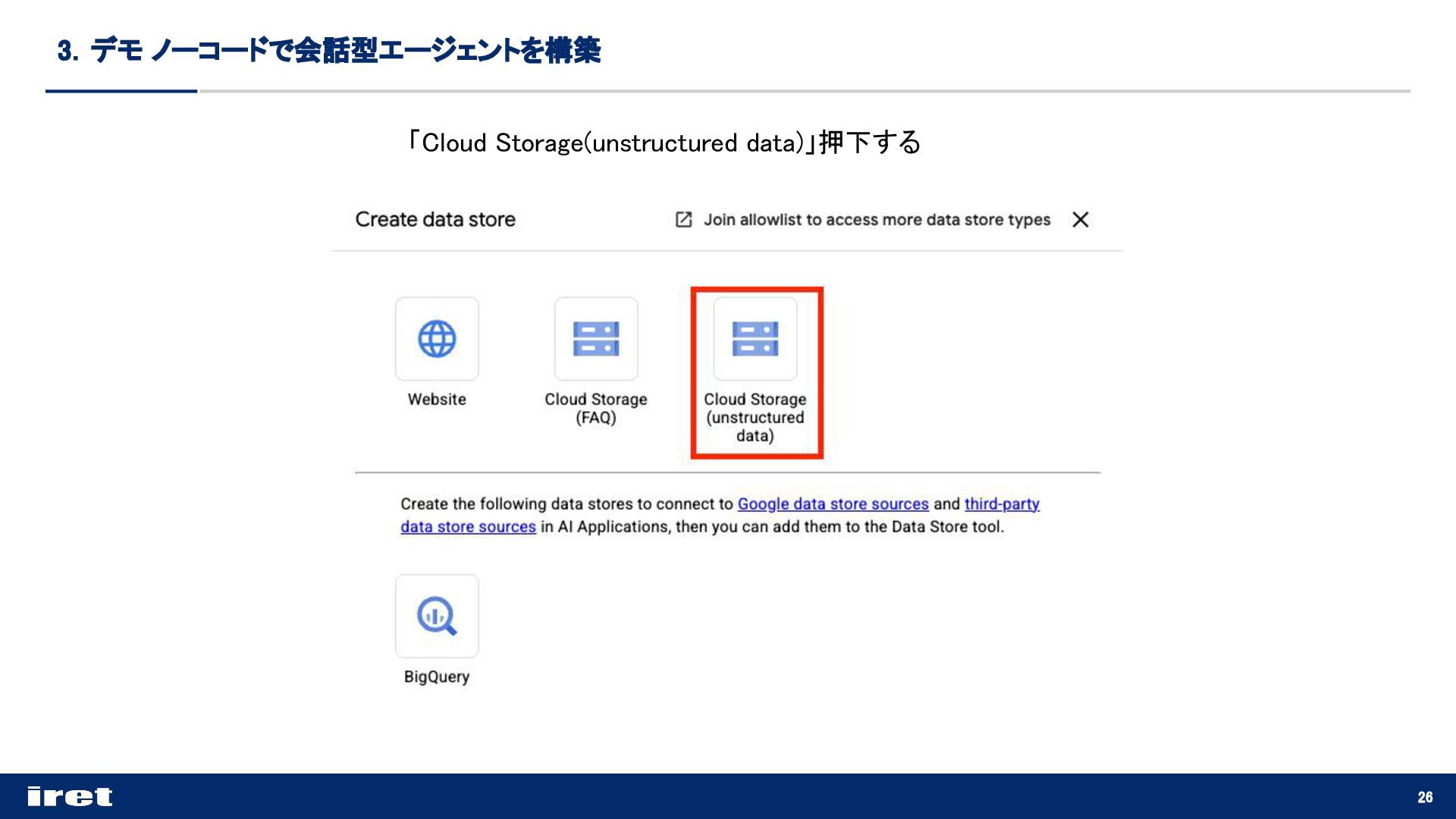
Task: Click the iret logo in footer
Action: coord(70,796)
